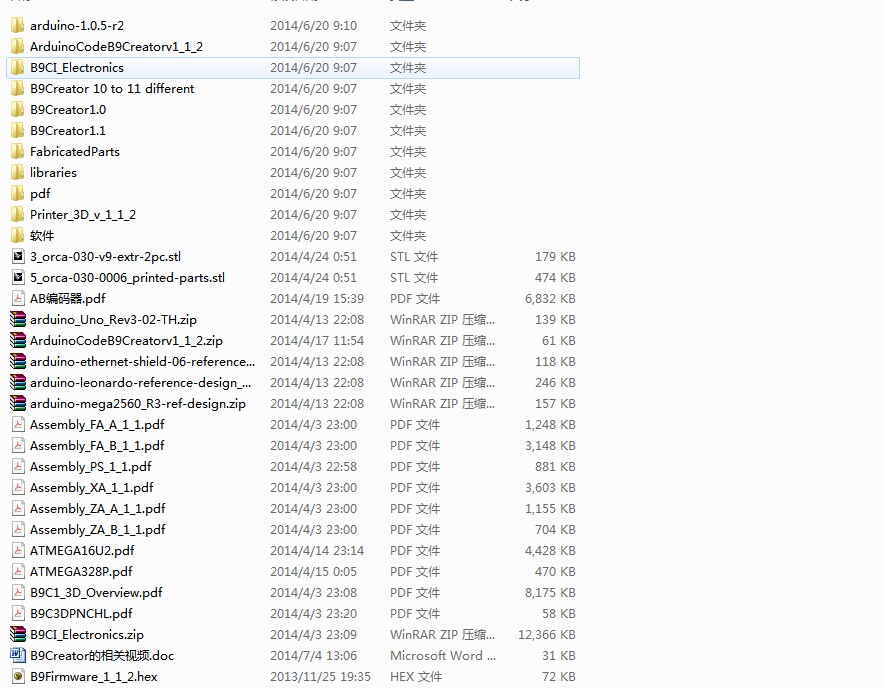Click the Word icon of B9Creator的相关视频.doc

pos(18,655)
